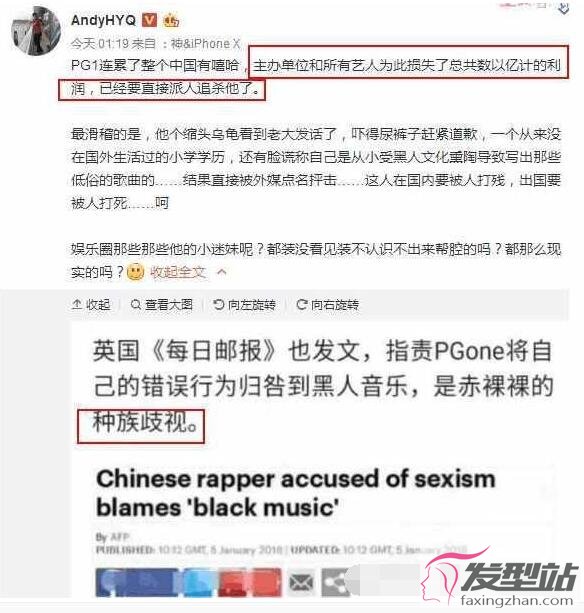Click the blue Facebook share button
Image resolution: width=584 pixels, height=613 pixels.
click(x=137, y=583)
